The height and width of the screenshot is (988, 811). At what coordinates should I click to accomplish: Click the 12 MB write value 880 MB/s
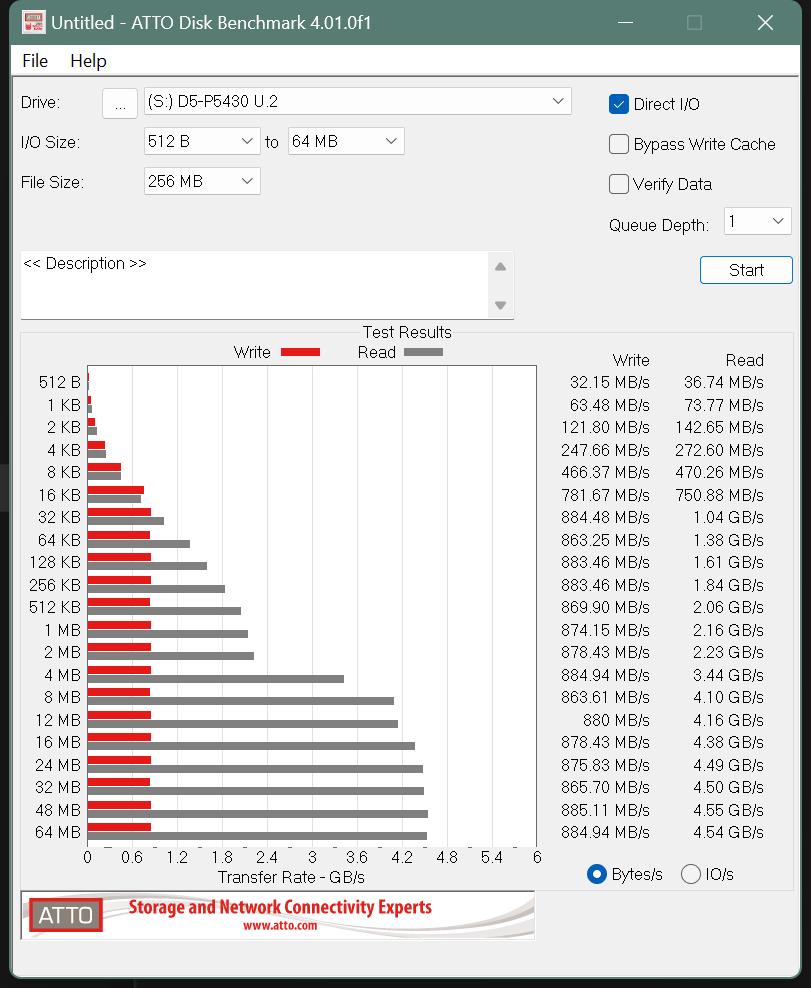pos(616,720)
